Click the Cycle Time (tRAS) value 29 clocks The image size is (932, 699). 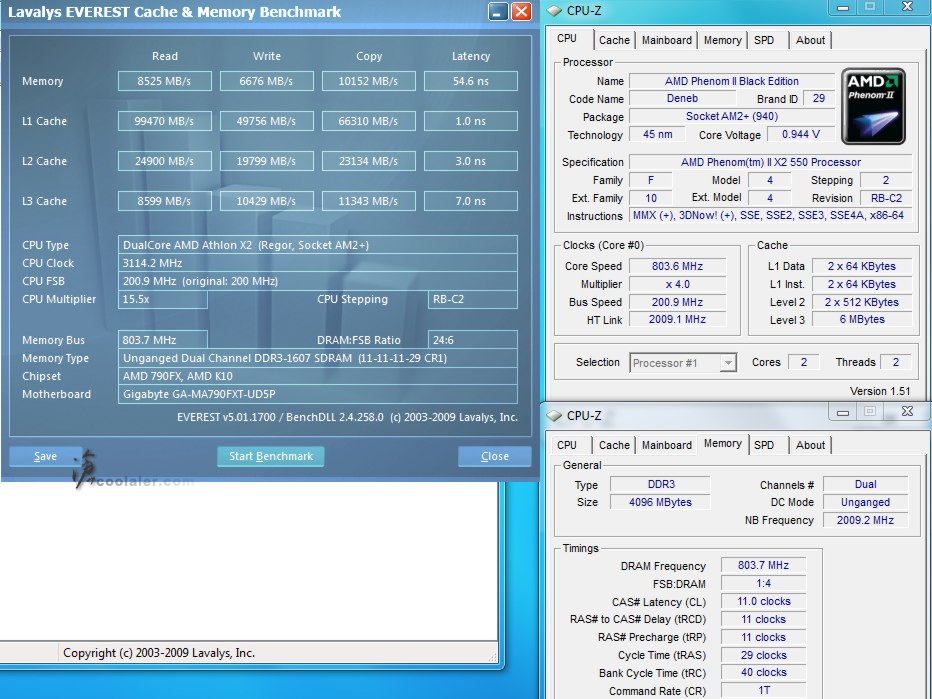click(x=763, y=655)
